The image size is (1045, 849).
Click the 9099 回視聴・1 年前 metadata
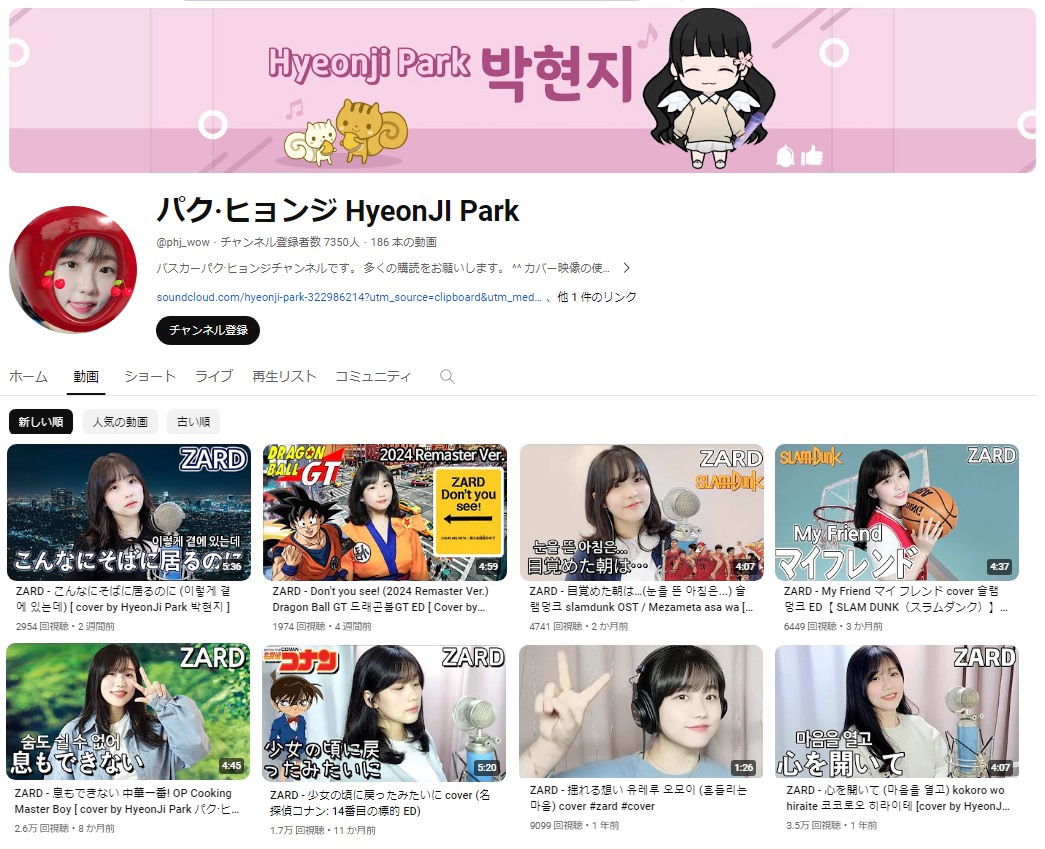tap(574, 825)
